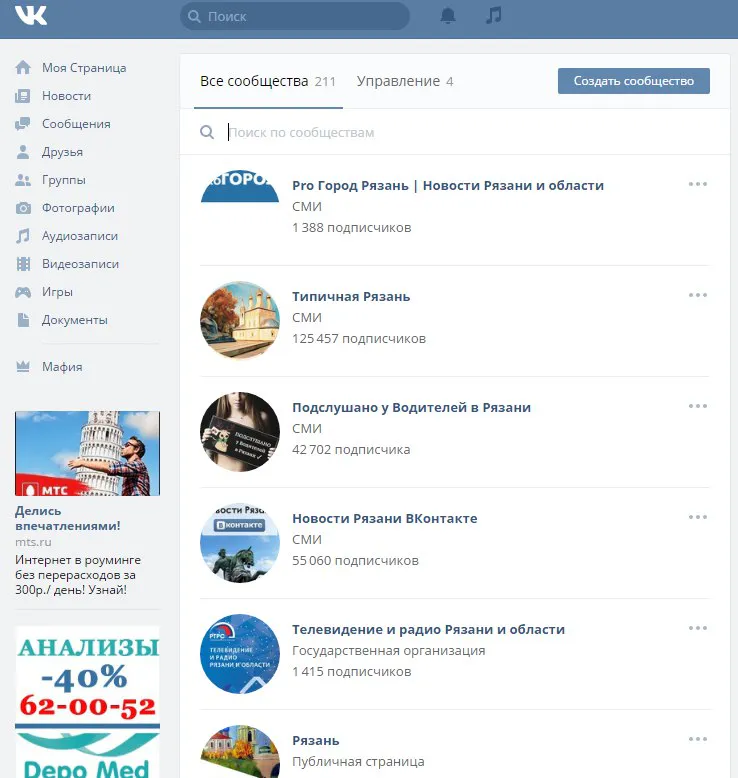
Task: Click the Игры gamepad icon
Action: 23,292
